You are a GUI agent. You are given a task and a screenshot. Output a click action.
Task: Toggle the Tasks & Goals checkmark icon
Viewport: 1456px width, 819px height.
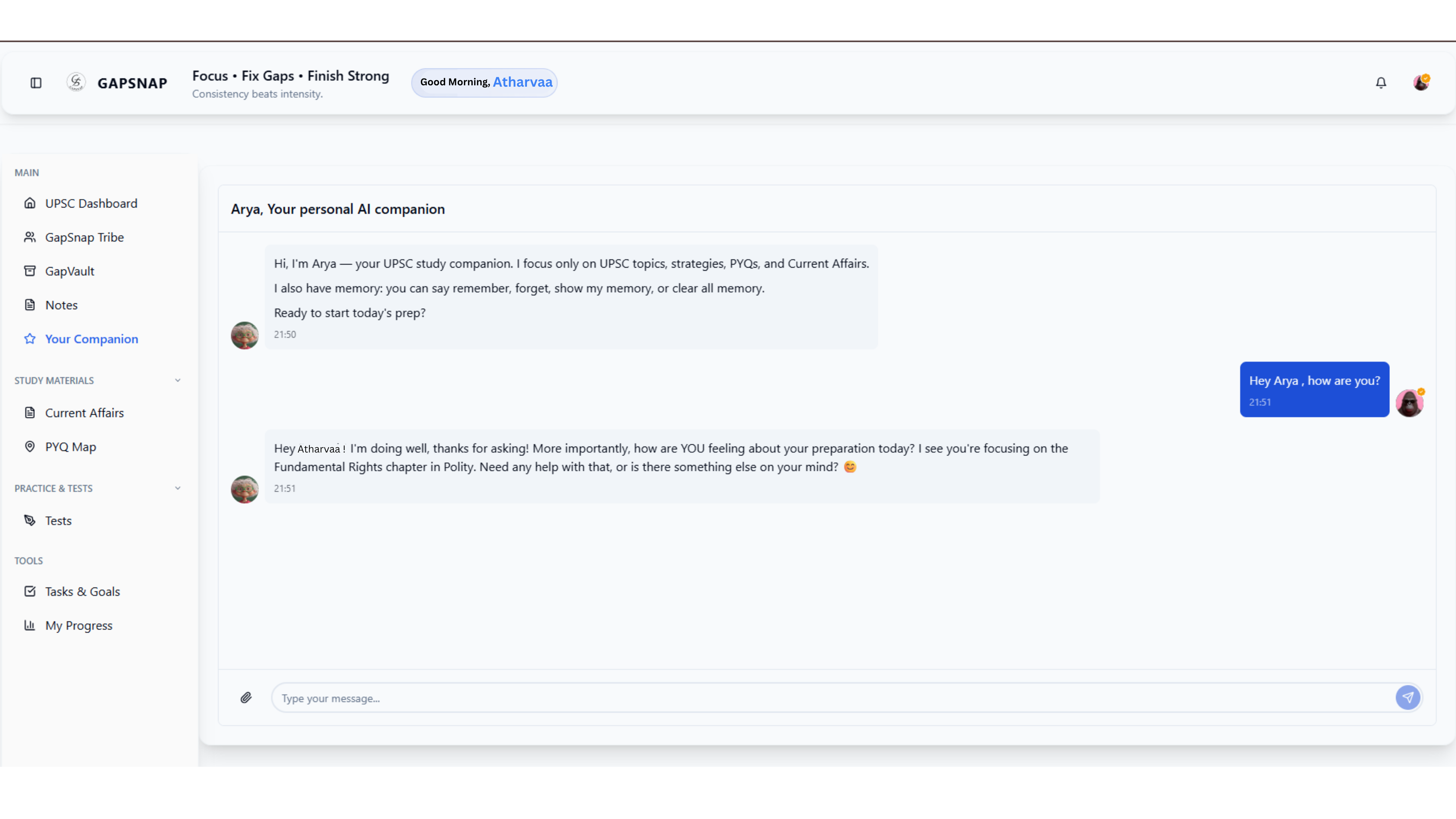coord(30,591)
